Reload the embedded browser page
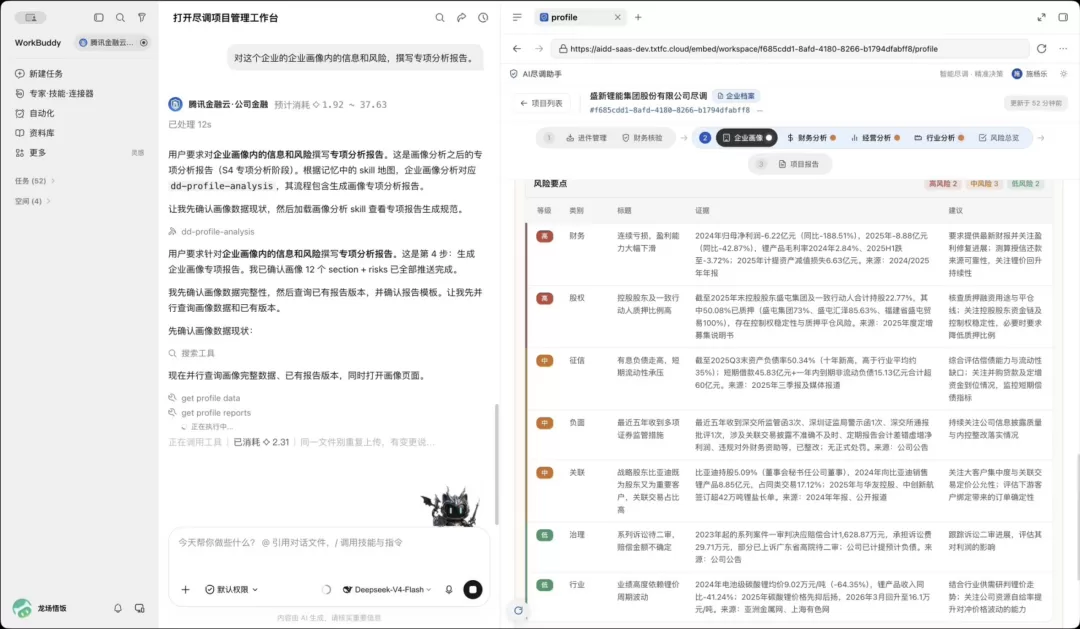Screen dimensions: 1080x629 click(x=1041, y=49)
